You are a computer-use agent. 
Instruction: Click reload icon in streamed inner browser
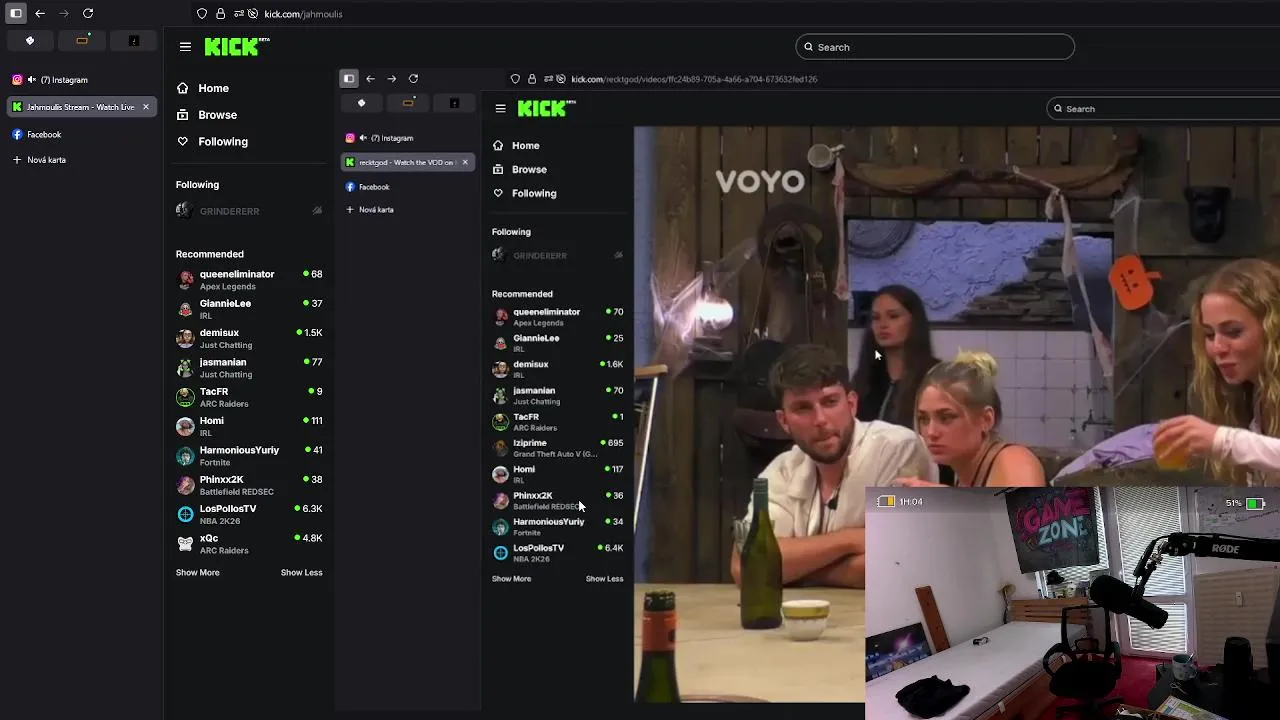413,79
